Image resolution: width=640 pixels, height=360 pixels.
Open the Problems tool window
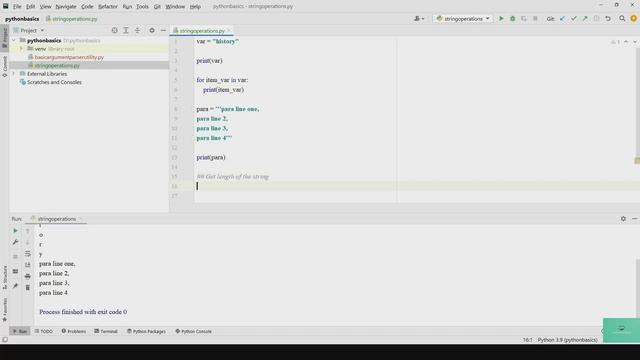tap(73, 331)
